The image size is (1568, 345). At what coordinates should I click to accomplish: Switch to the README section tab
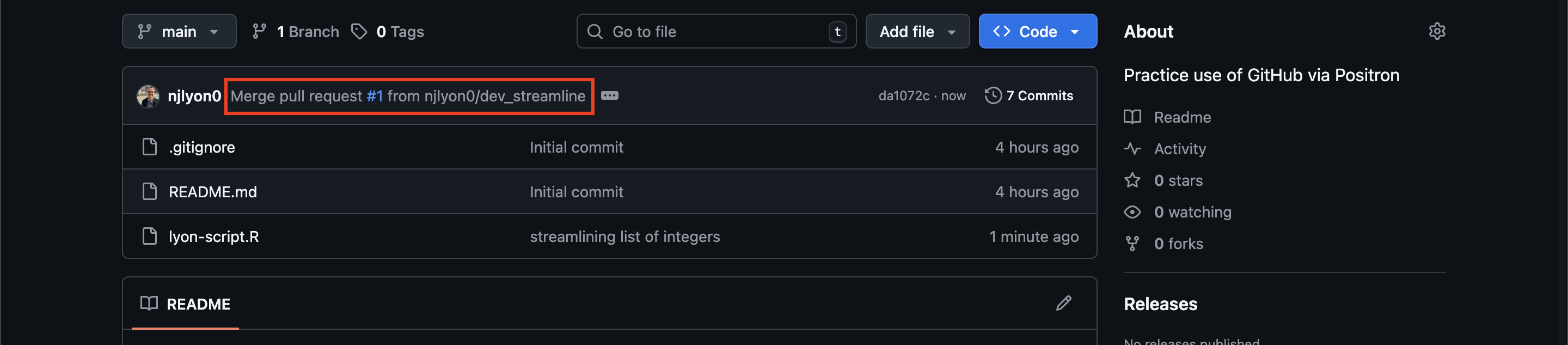pyautogui.click(x=198, y=304)
